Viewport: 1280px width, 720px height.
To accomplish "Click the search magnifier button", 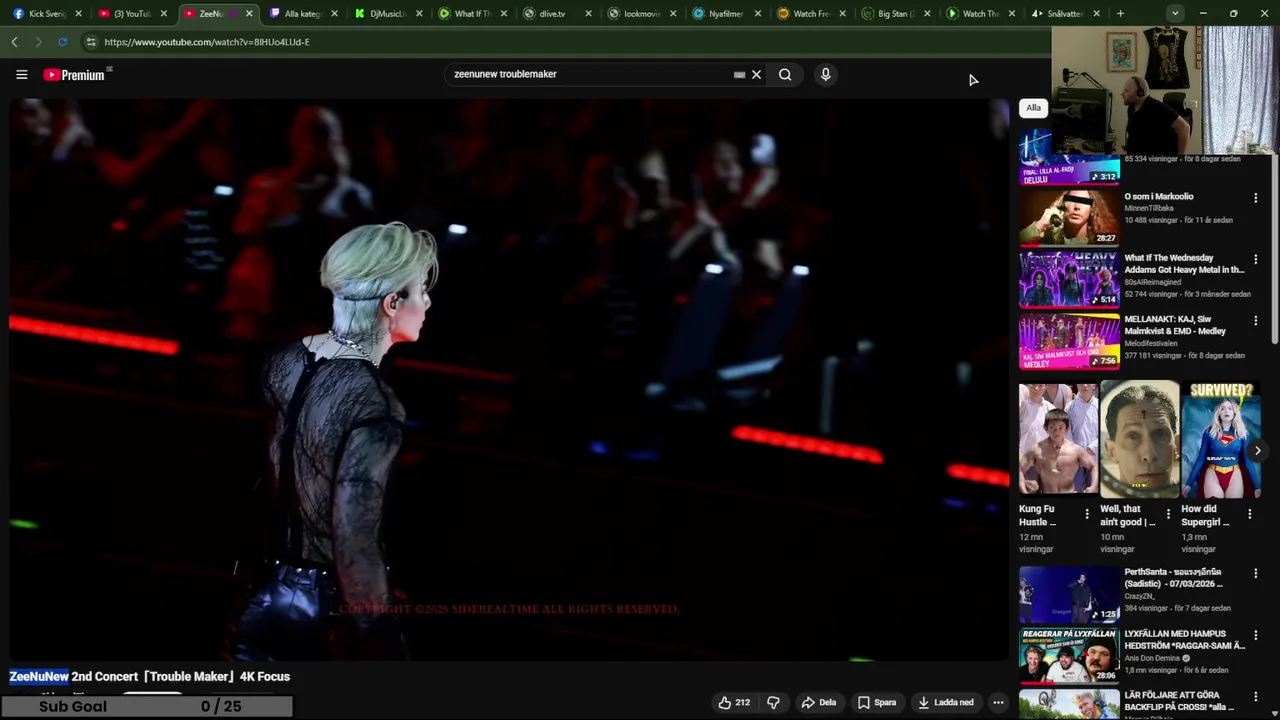I will [x=785, y=74].
